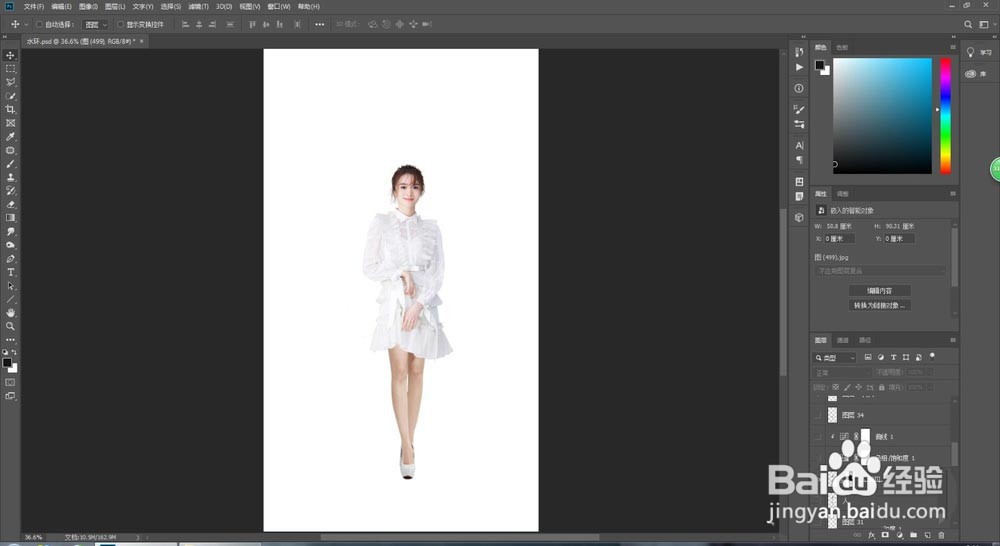
Task: Select the Hand tool
Action: (10, 313)
